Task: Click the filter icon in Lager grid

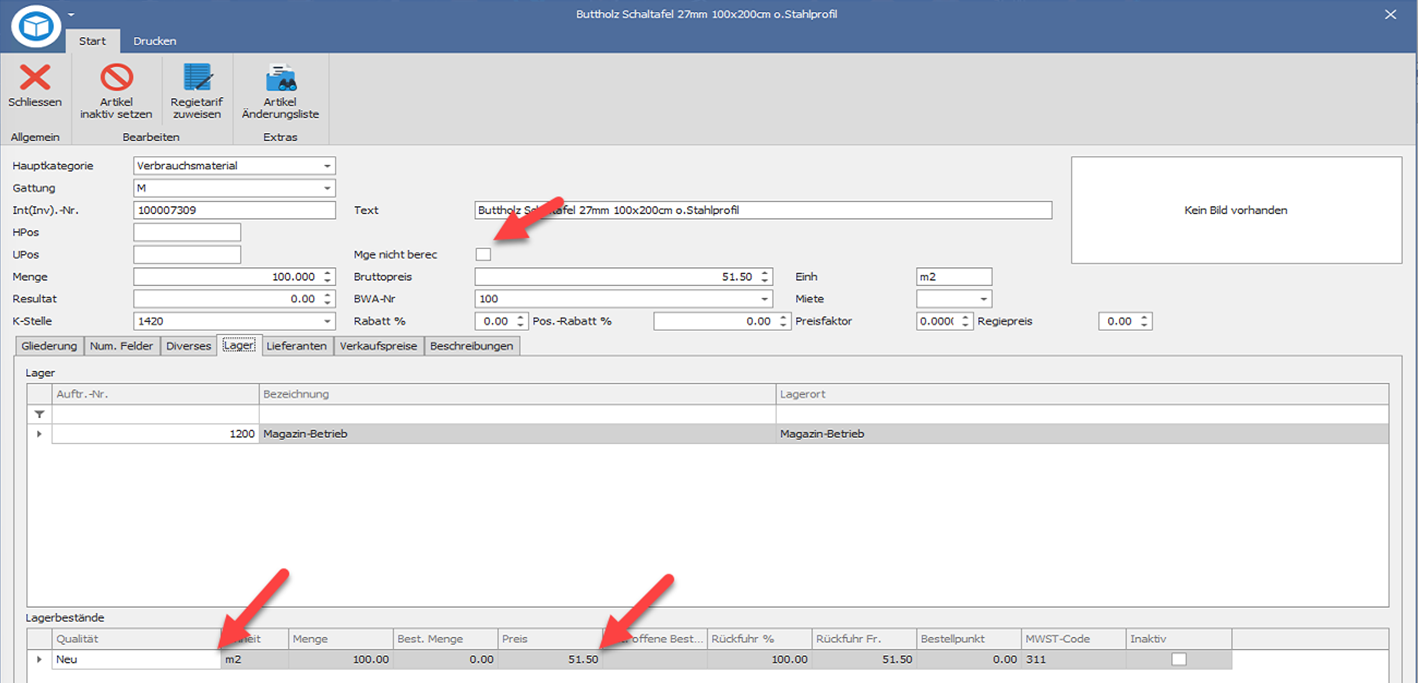Action: pyautogui.click(x=39, y=414)
